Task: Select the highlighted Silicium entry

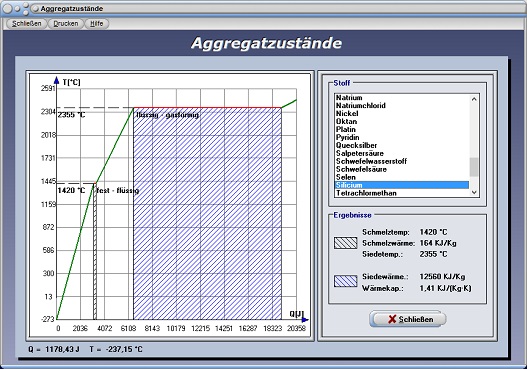Action: pyautogui.click(x=402, y=185)
